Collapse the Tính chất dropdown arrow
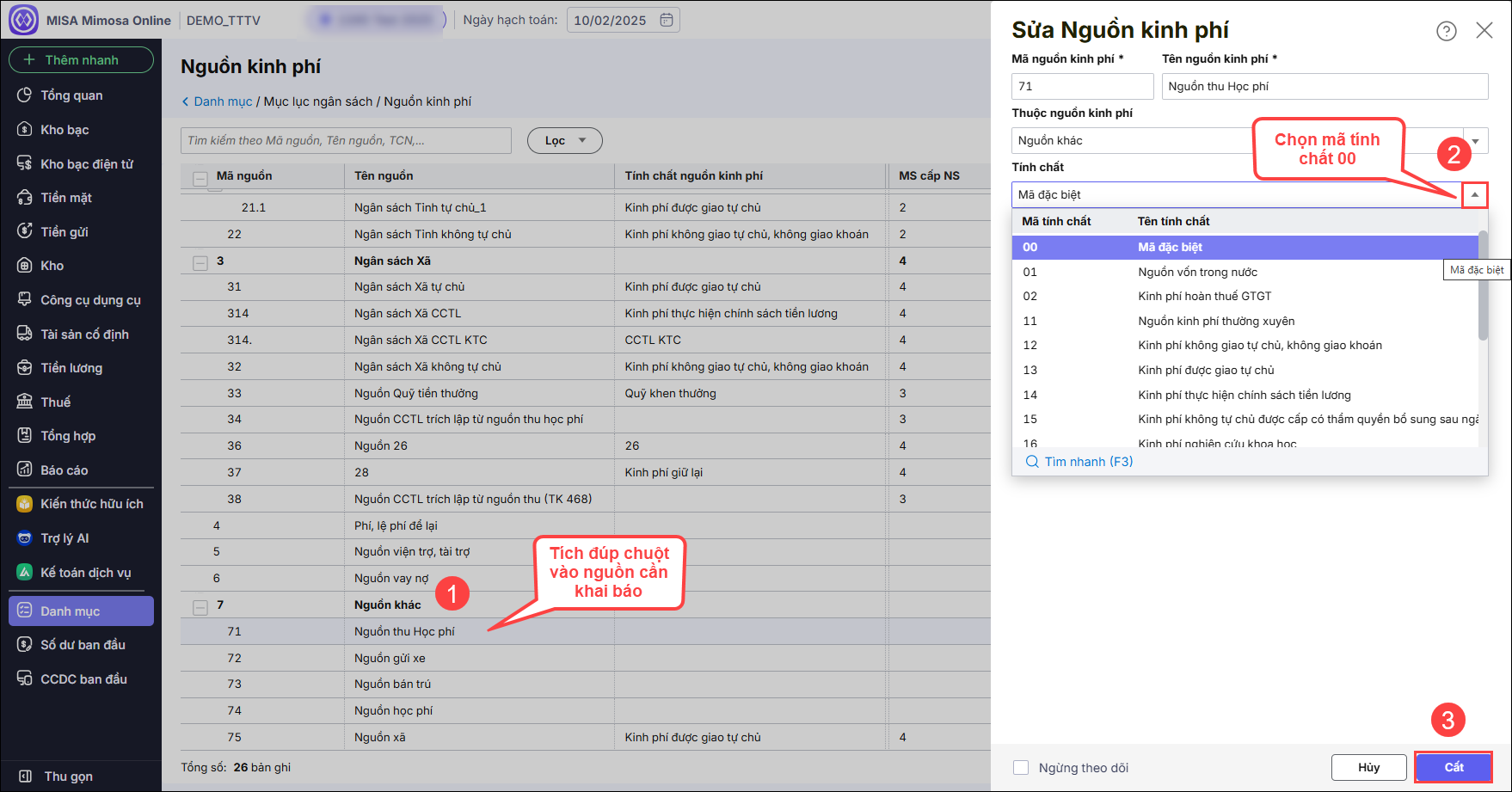The image size is (1512, 792). (x=1474, y=195)
